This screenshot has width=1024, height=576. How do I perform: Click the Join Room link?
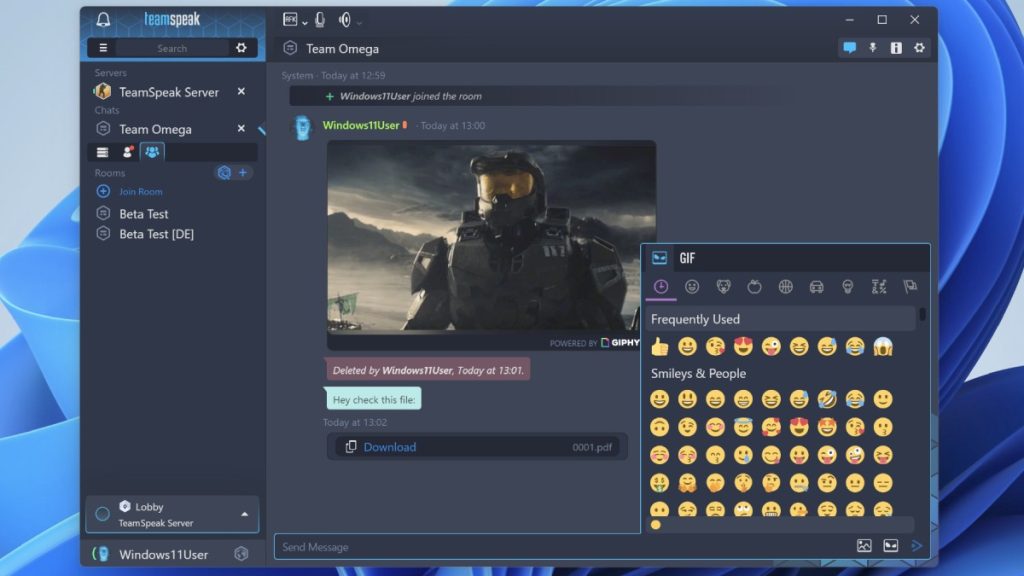tap(140, 192)
